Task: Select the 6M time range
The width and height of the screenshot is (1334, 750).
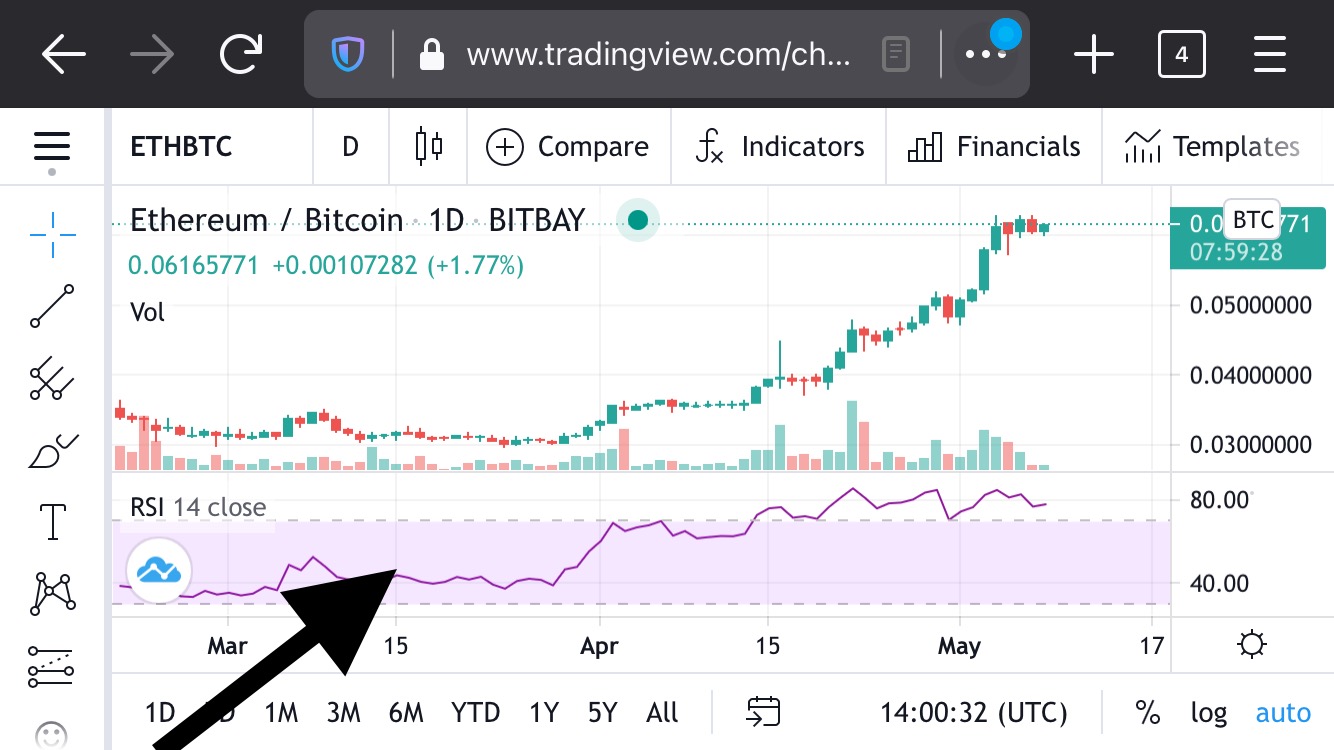Action: [x=406, y=713]
